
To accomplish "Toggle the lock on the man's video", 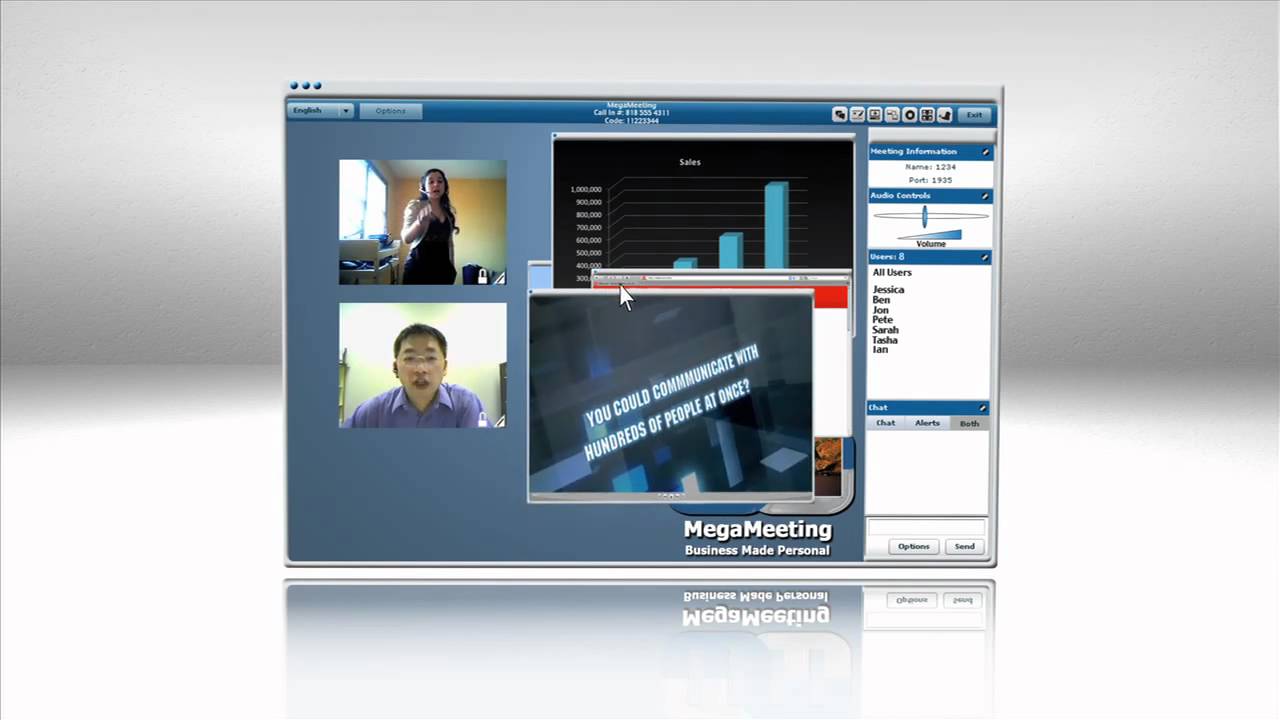I will 482,420.
